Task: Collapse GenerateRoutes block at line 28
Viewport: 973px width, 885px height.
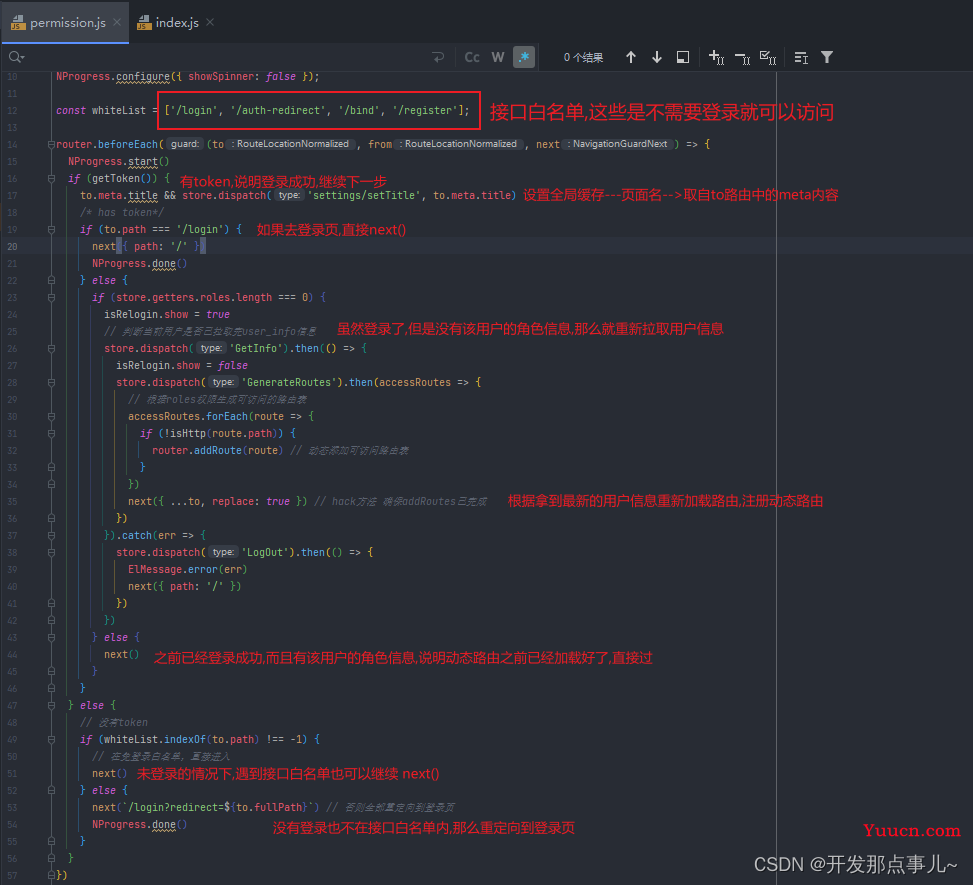Action: (52, 382)
